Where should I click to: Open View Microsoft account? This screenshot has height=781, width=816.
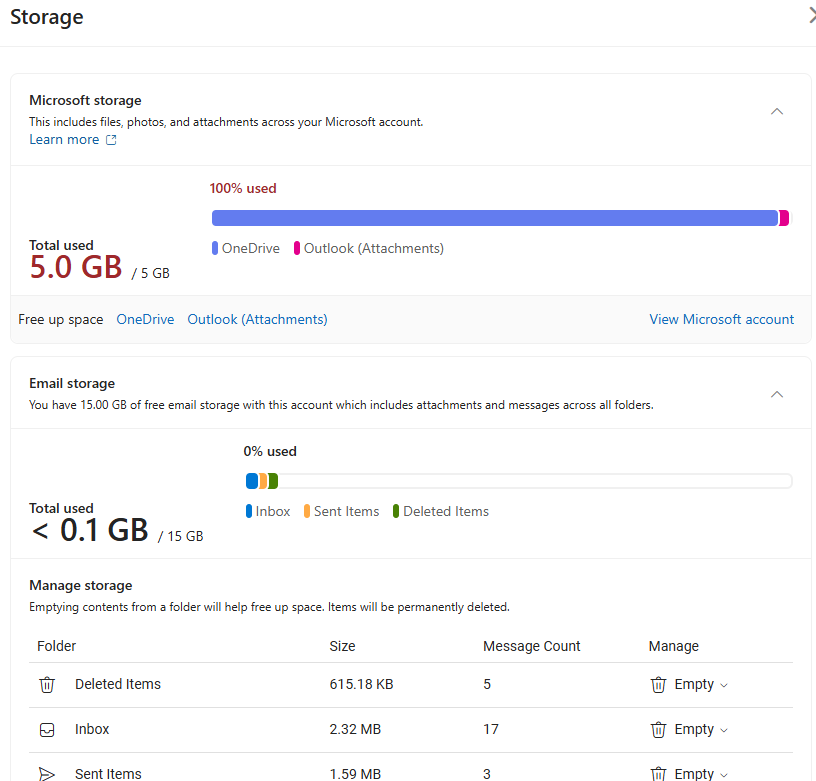721,319
